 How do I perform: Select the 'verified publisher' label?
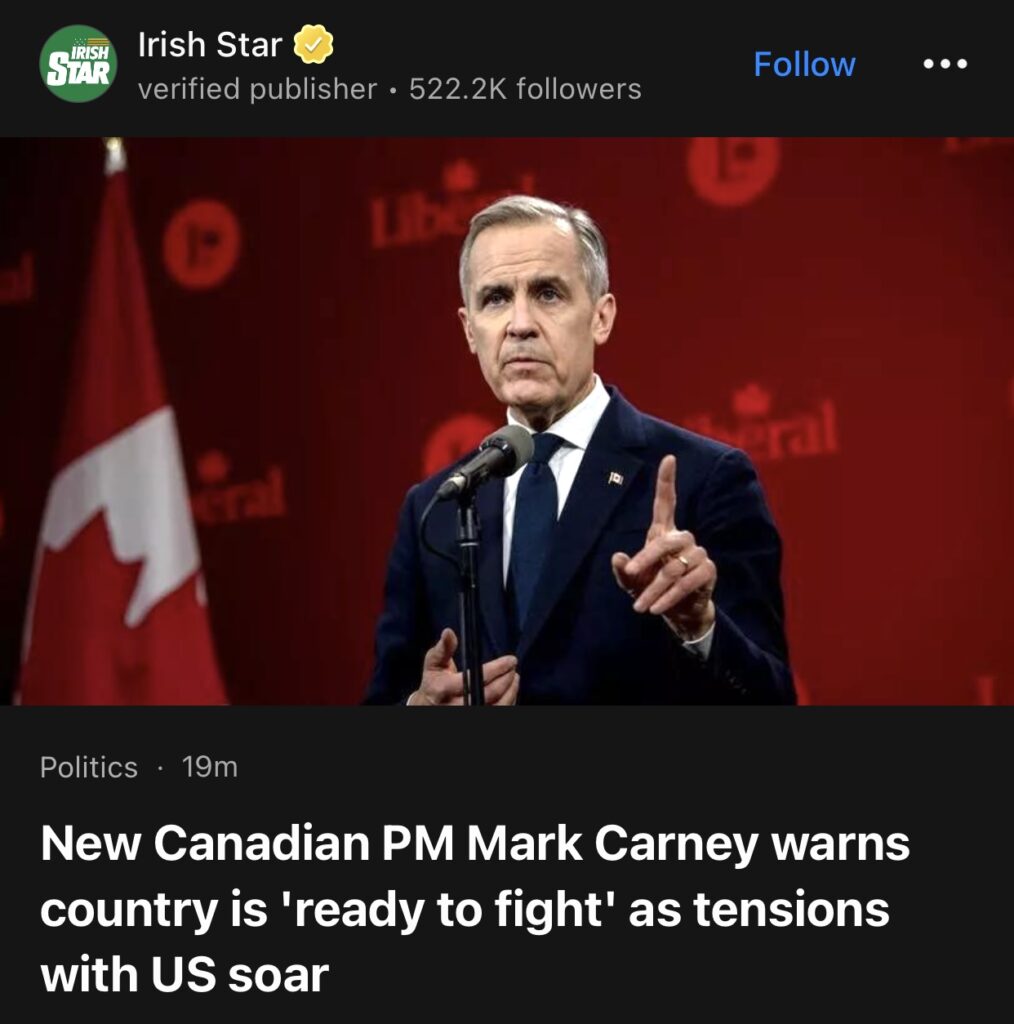pyautogui.click(x=257, y=89)
